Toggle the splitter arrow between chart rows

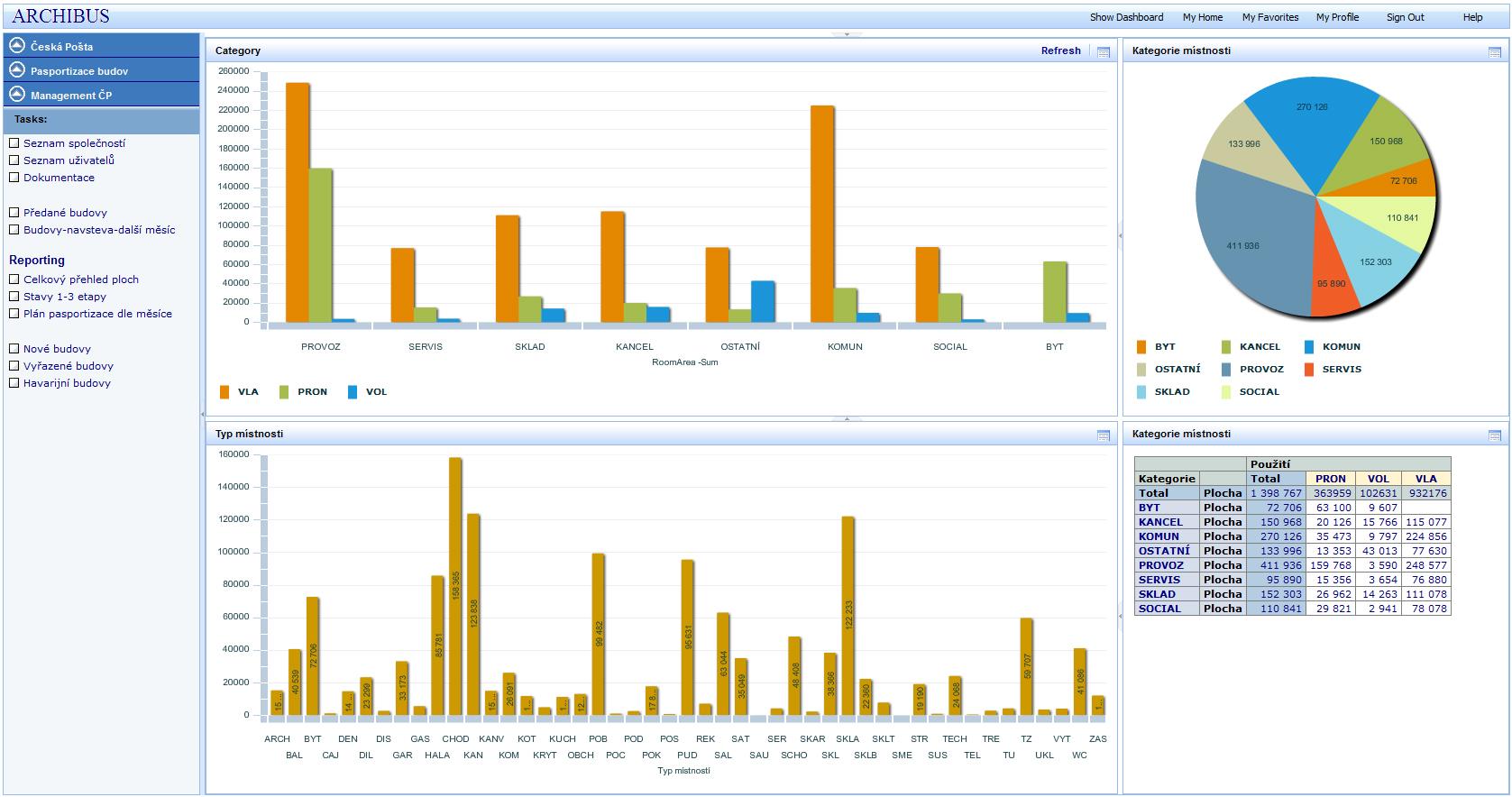pyautogui.click(x=846, y=418)
